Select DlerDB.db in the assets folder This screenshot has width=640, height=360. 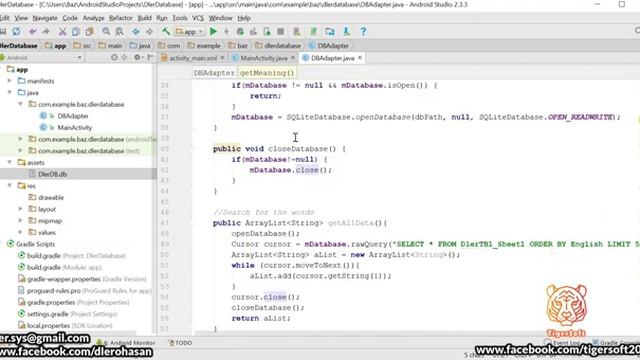click(52, 174)
